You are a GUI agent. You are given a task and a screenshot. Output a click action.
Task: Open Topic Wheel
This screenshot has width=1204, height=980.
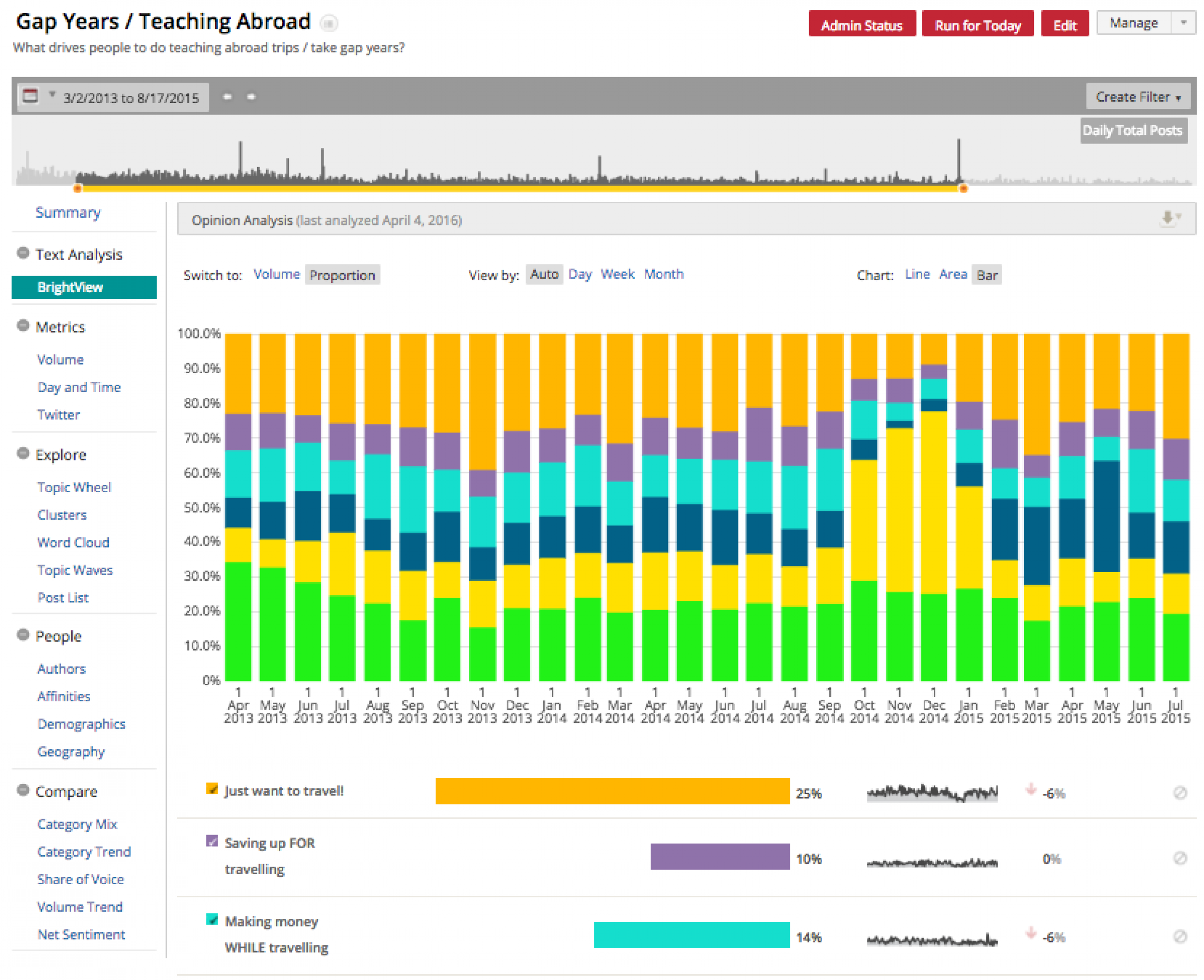74,487
